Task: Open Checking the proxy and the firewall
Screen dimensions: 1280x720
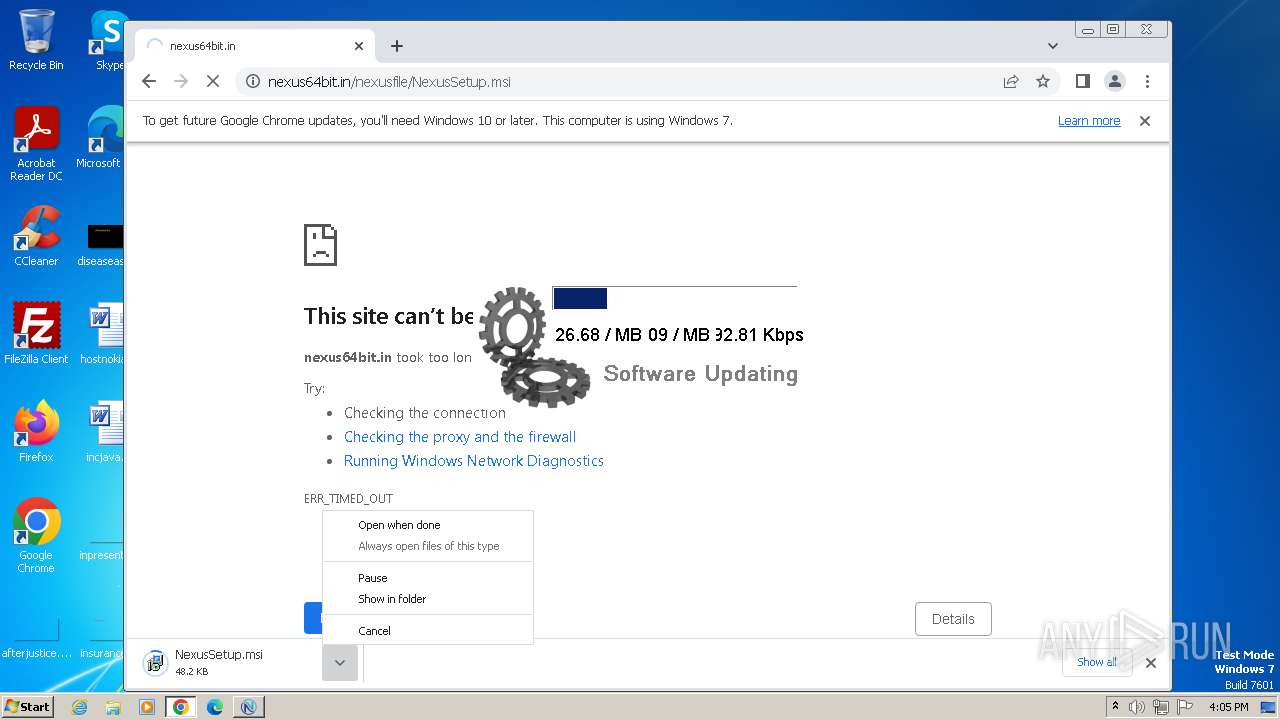Action: [x=460, y=437]
